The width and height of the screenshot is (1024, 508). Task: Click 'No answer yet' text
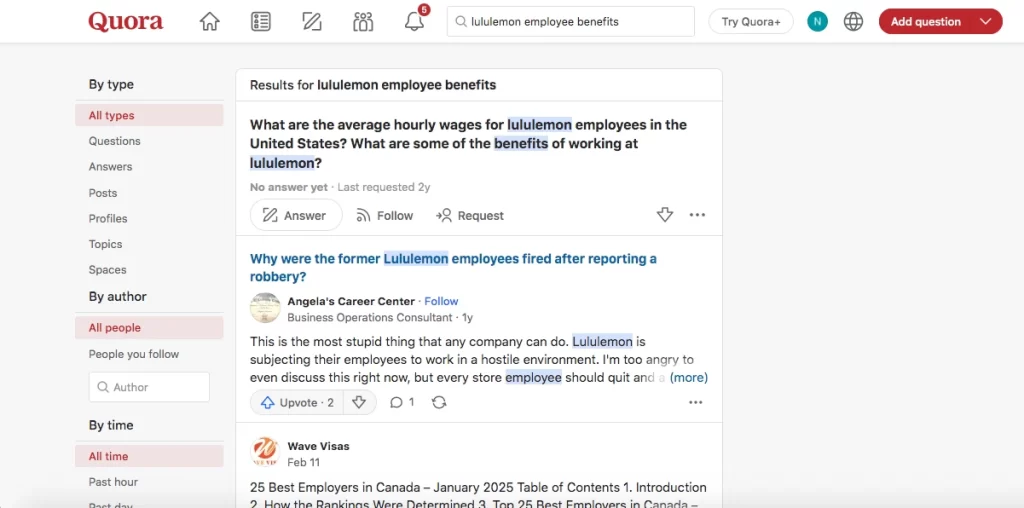pos(289,187)
